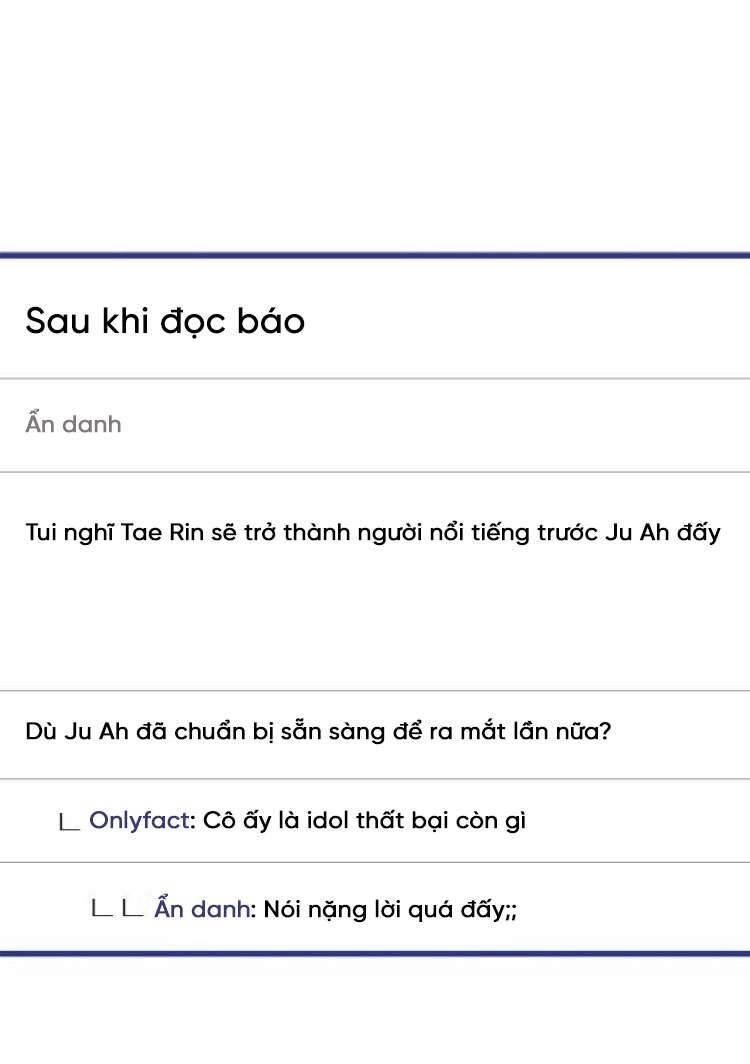Click the reply text "Nói nặng lời quá đấy"

tap(390, 909)
